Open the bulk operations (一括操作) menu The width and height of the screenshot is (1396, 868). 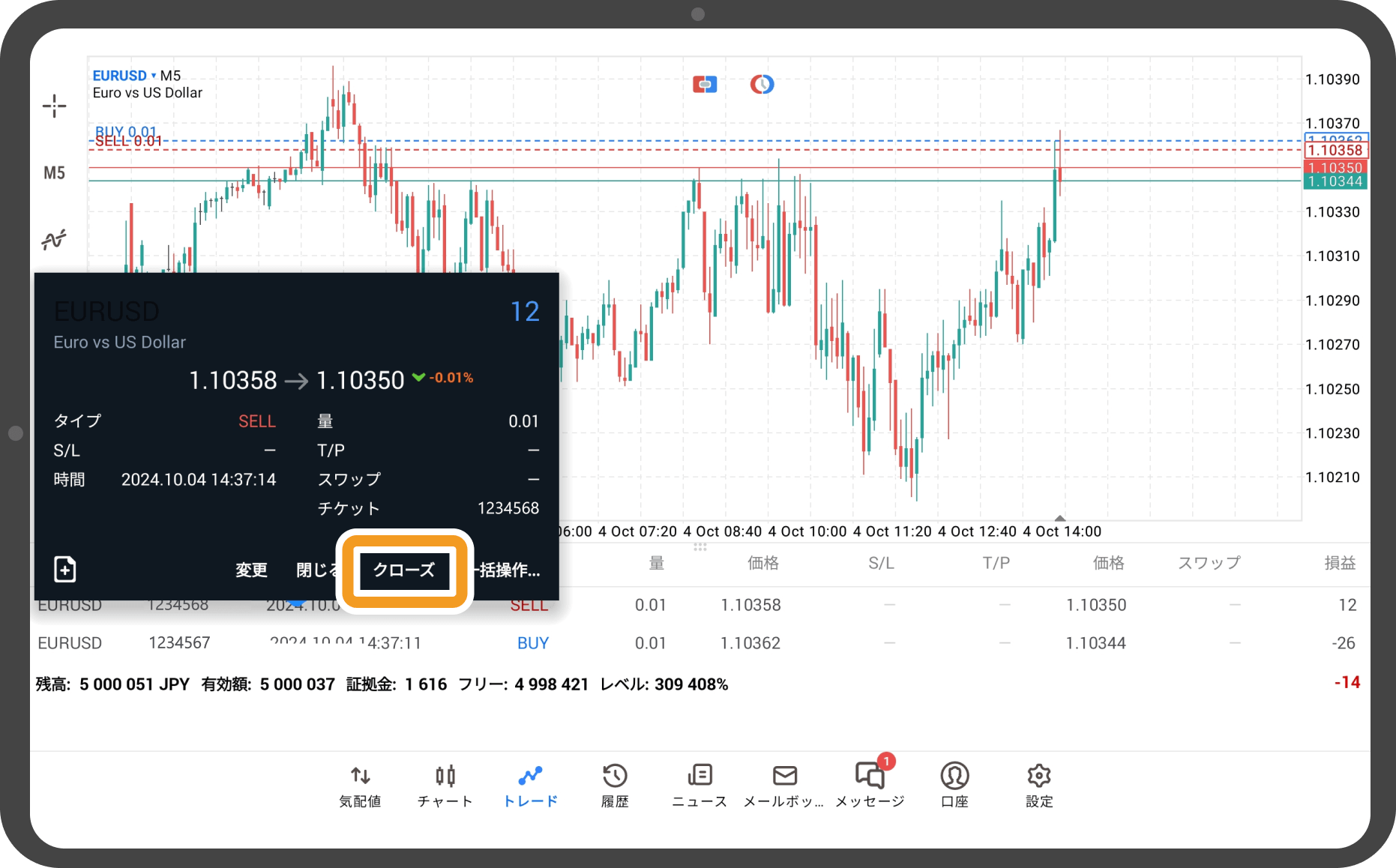tap(508, 570)
